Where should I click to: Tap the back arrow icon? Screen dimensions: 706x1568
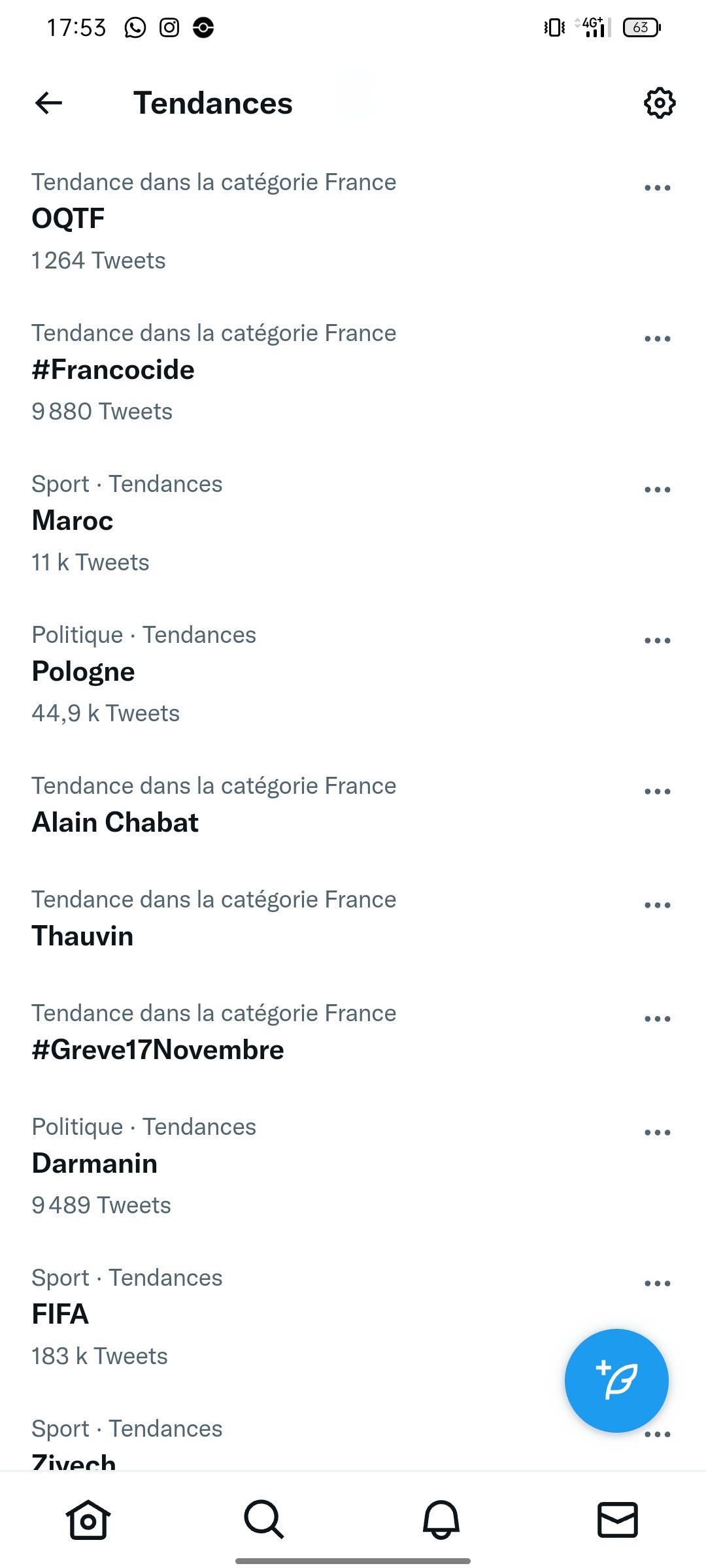[x=49, y=103]
